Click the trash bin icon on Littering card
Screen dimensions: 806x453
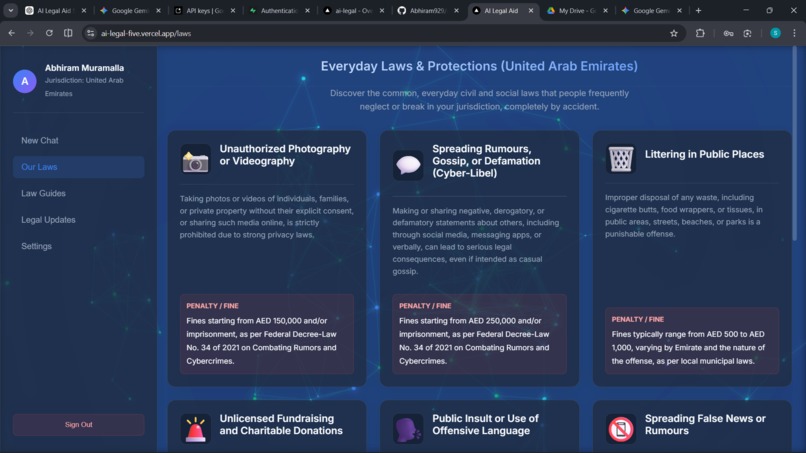[x=620, y=158]
